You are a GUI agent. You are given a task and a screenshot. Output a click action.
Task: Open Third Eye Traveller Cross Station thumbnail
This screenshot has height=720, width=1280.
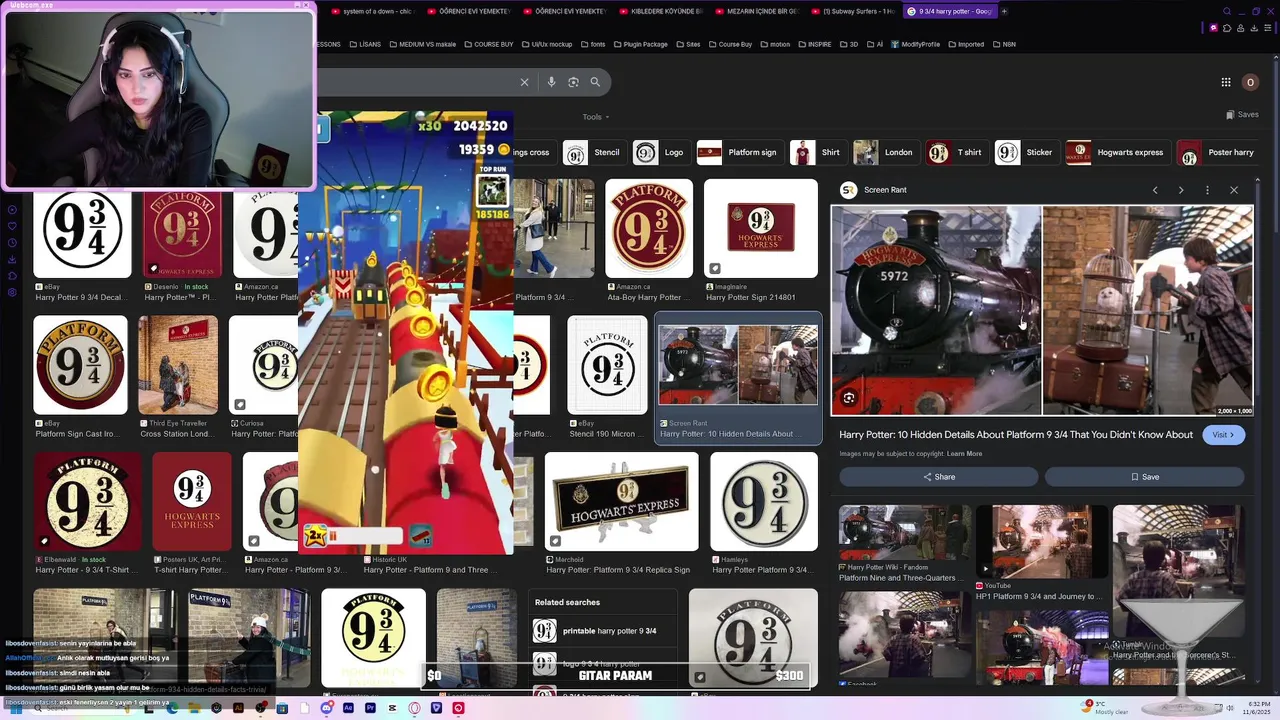click(x=178, y=365)
